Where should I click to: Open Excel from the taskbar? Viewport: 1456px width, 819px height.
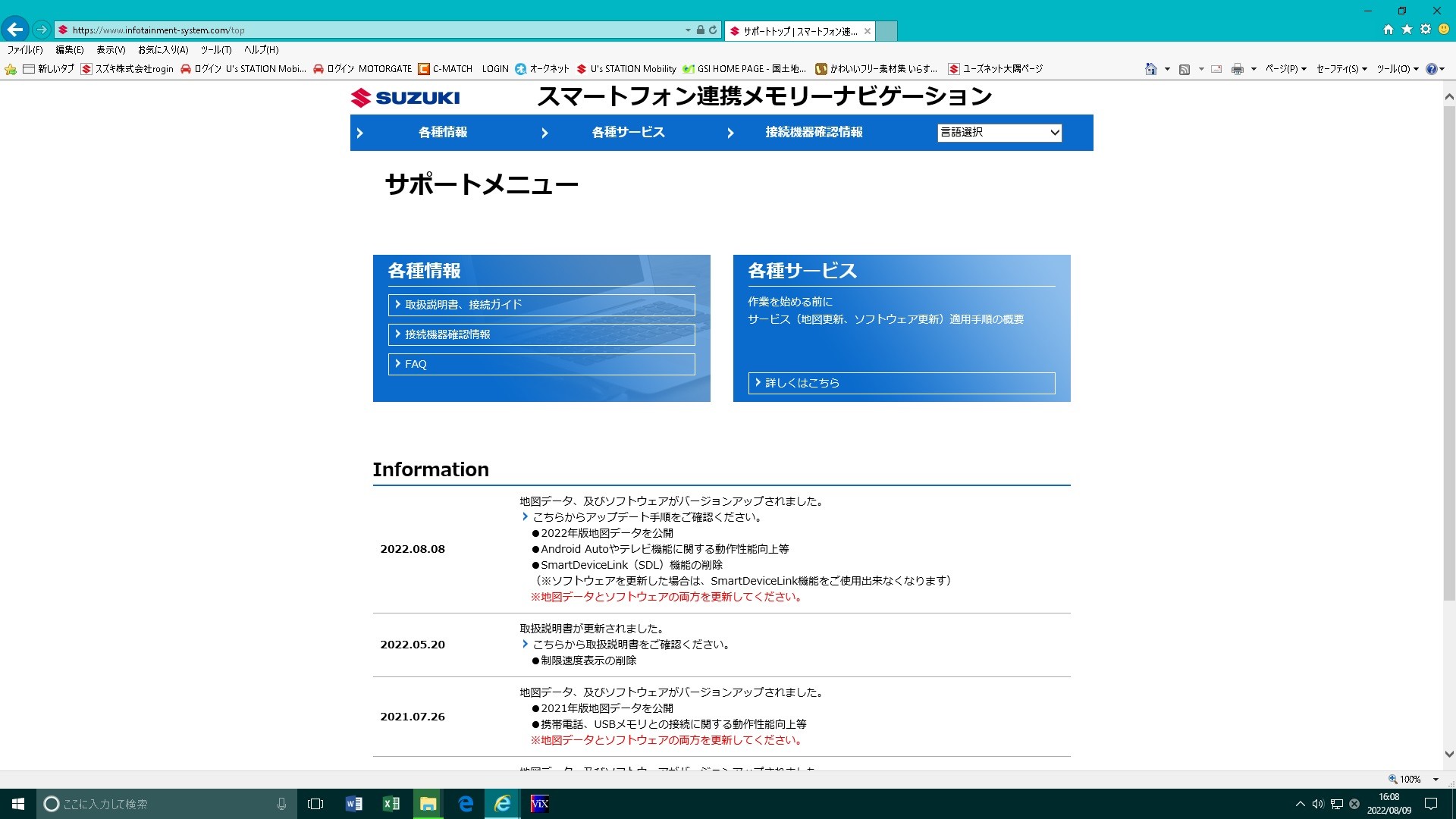tap(391, 804)
